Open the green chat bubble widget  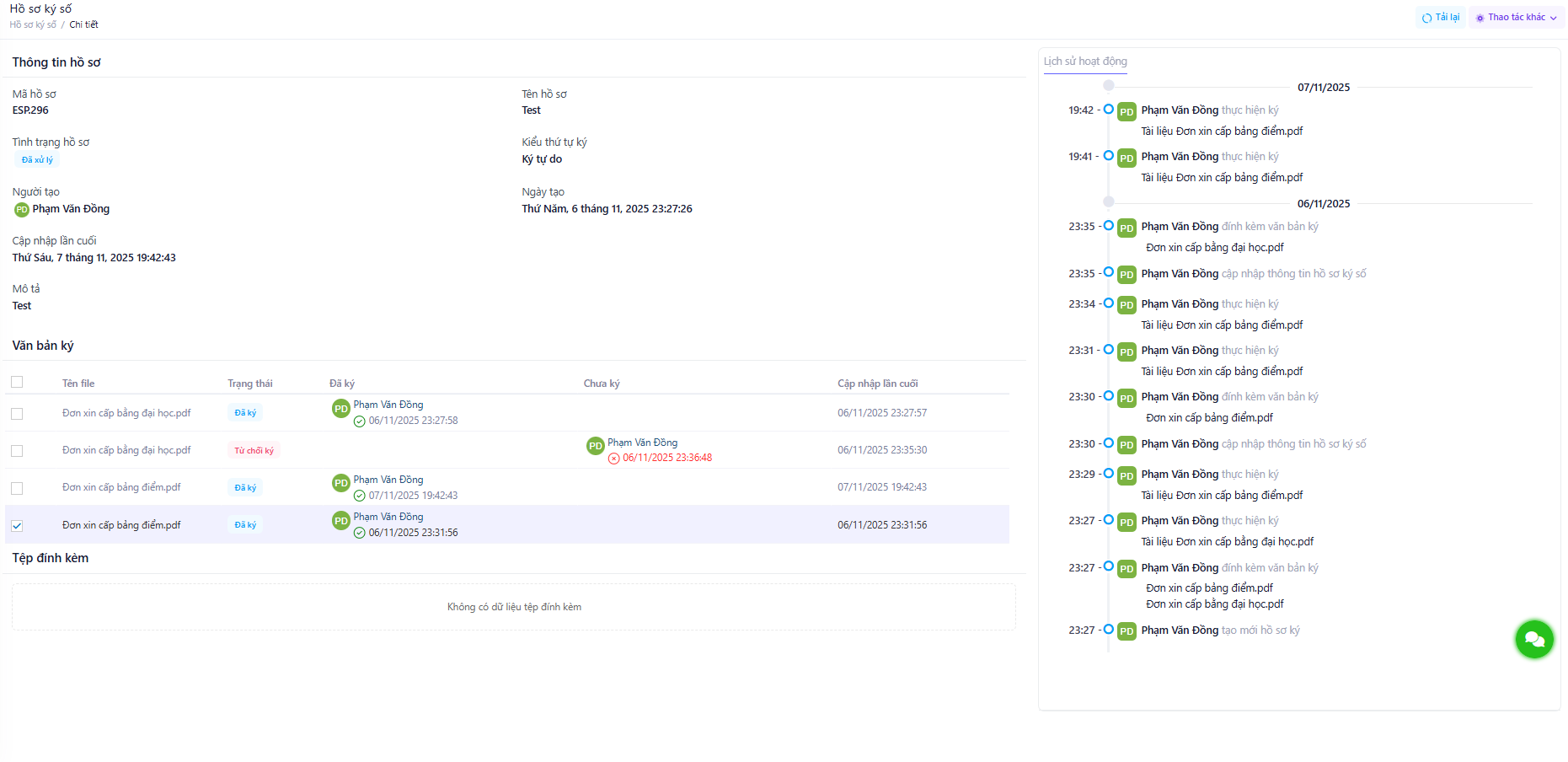click(1533, 639)
